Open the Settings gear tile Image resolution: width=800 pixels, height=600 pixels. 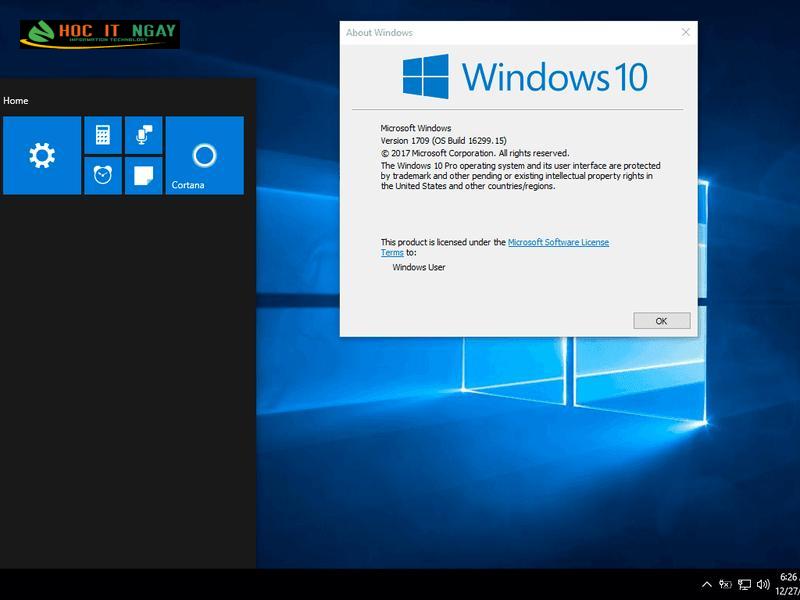(x=42, y=155)
